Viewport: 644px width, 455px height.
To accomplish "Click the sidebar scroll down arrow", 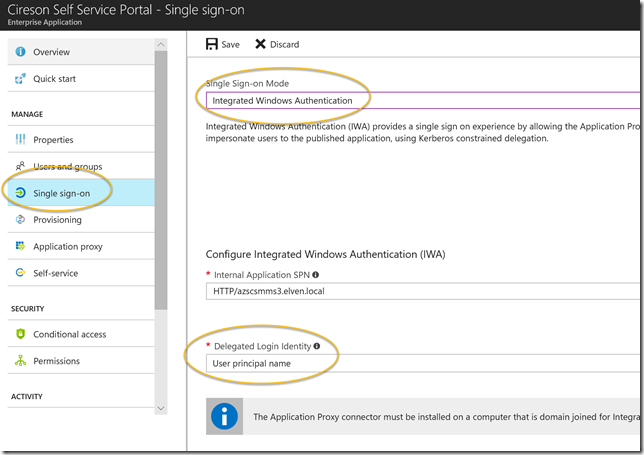I will pyautogui.click(x=161, y=408).
